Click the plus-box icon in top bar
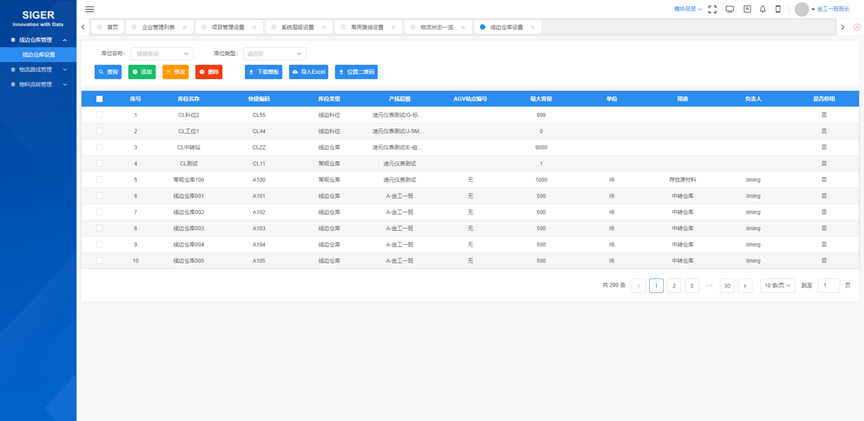The image size is (864, 421). tap(747, 9)
